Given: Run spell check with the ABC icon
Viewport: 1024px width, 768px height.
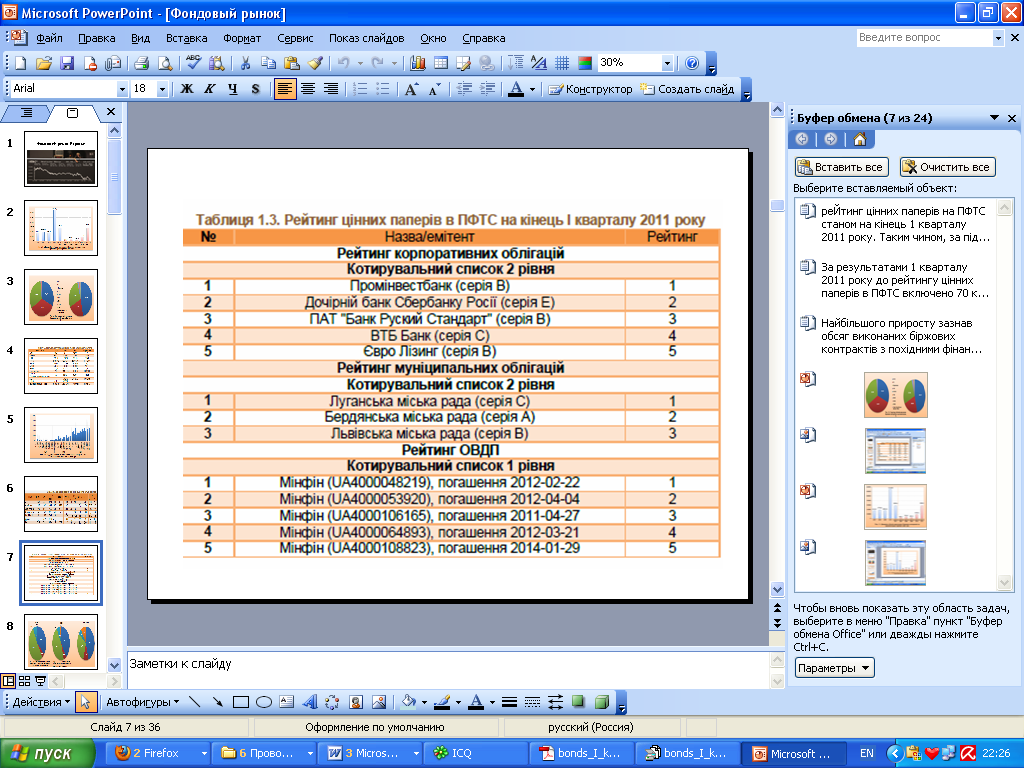Looking at the screenshot, I should click(x=193, y=63).
